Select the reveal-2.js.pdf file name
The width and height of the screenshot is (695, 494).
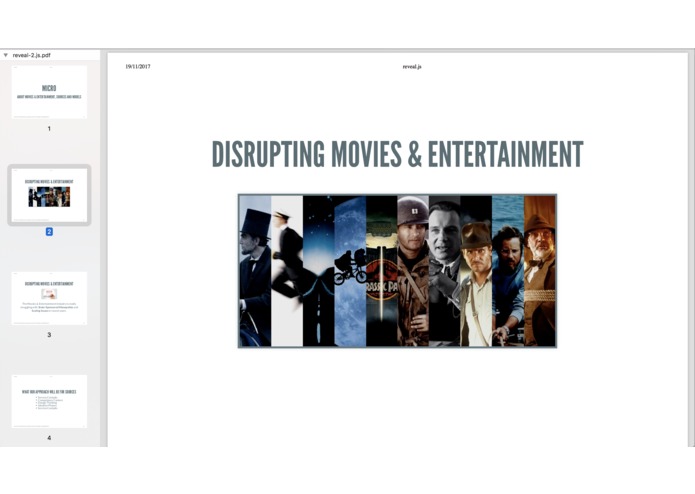(x=31, y=55)
